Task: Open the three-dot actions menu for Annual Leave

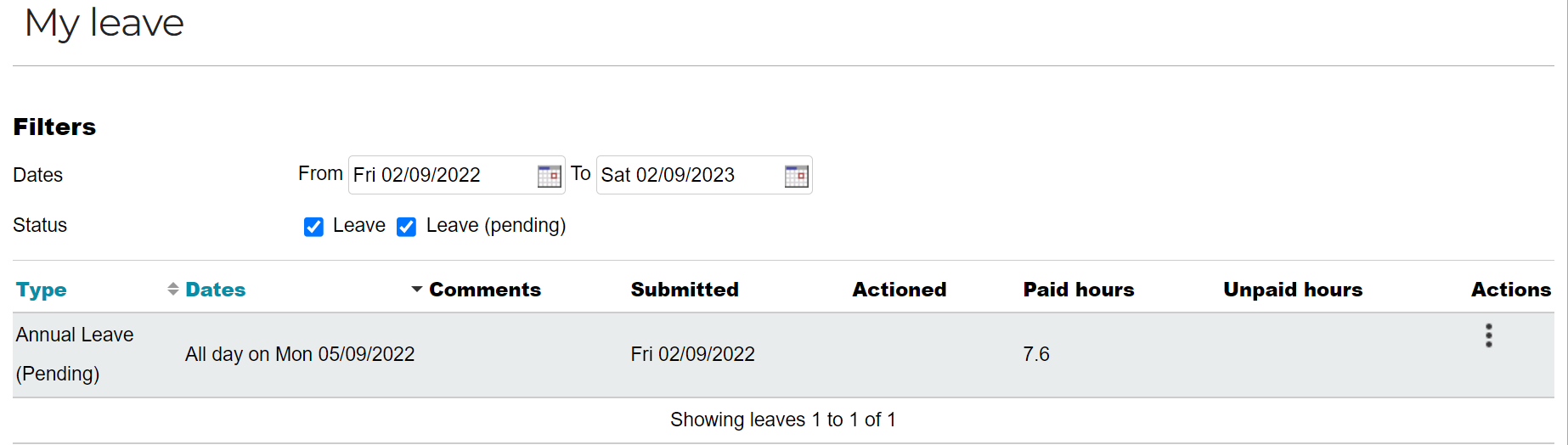Action: click(x=1488, y=335)
